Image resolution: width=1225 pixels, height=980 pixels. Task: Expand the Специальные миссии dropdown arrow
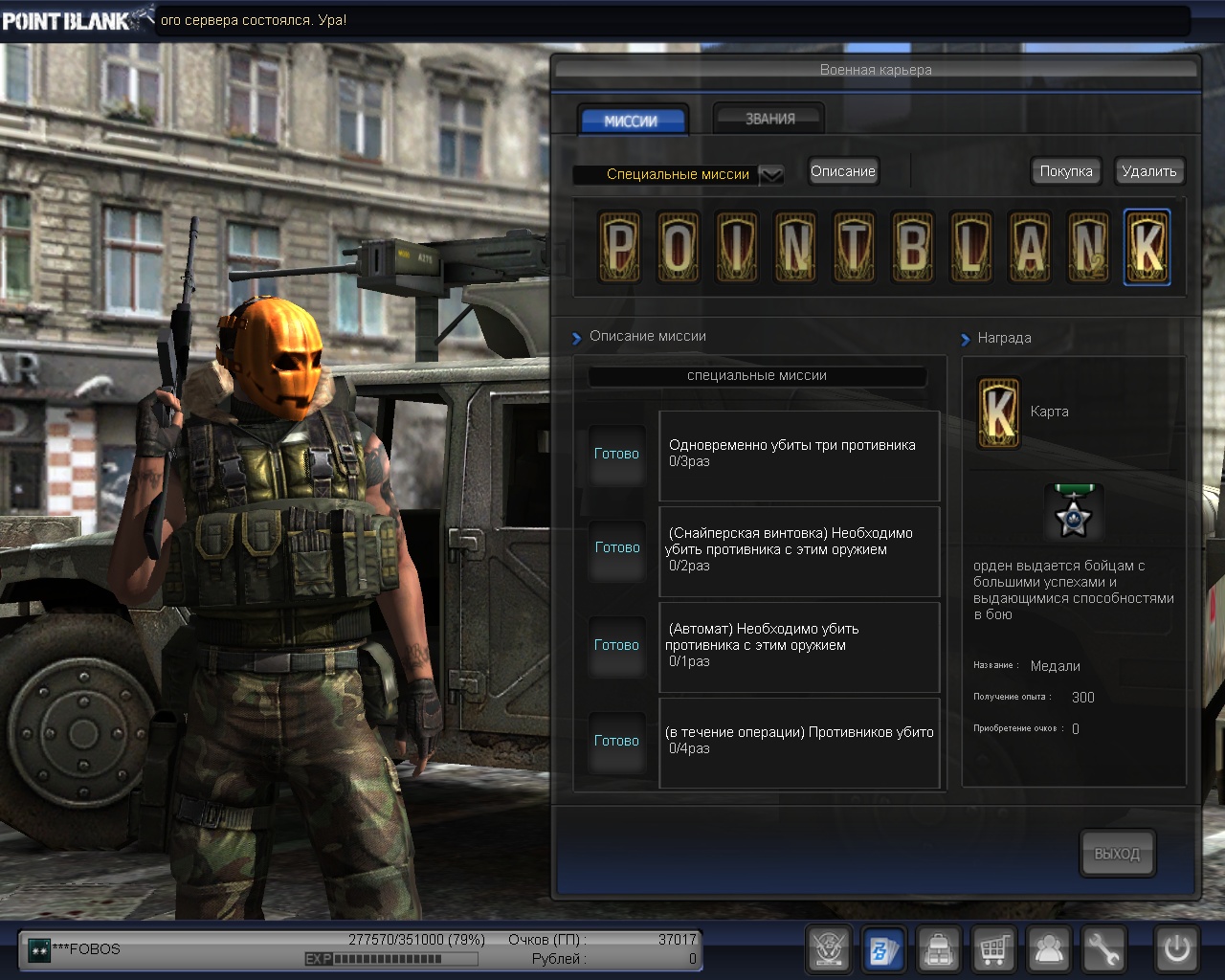coord(771,174)
